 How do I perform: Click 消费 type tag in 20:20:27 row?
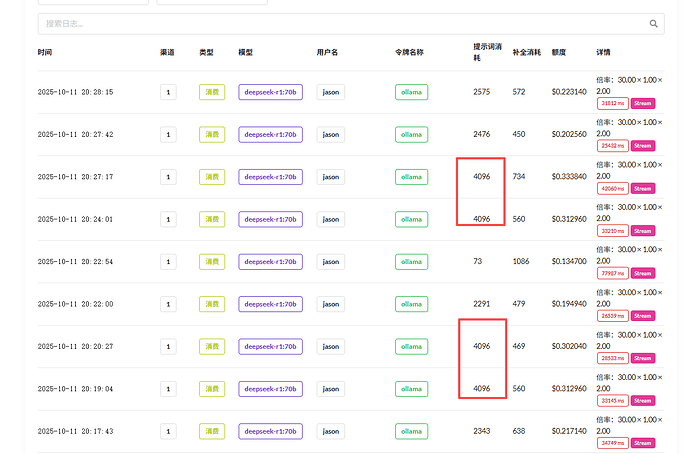(212, 346)
